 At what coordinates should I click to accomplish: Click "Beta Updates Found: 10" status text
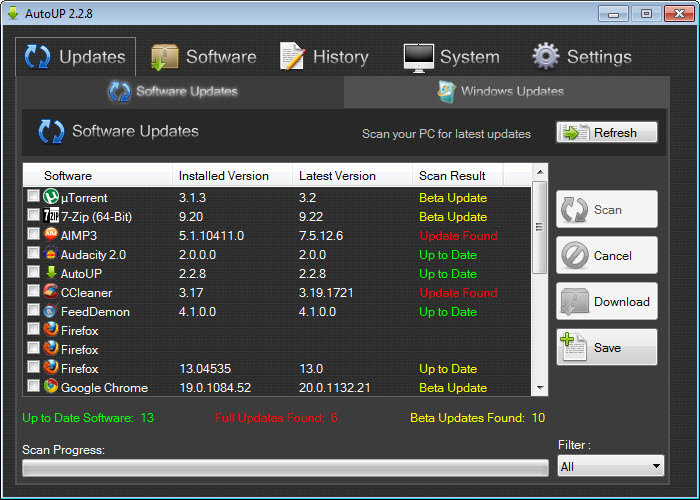coord(477,418)
